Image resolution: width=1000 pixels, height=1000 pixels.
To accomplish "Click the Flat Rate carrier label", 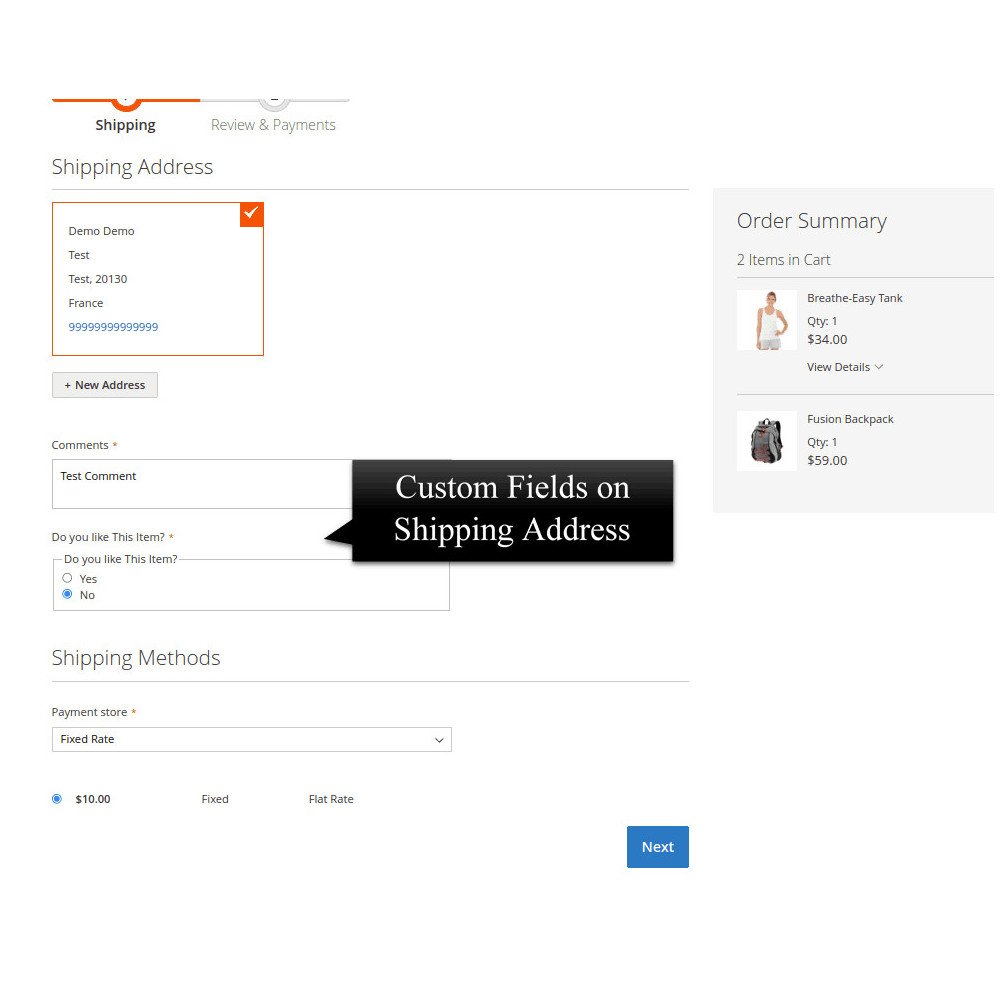I will point(331,799).
